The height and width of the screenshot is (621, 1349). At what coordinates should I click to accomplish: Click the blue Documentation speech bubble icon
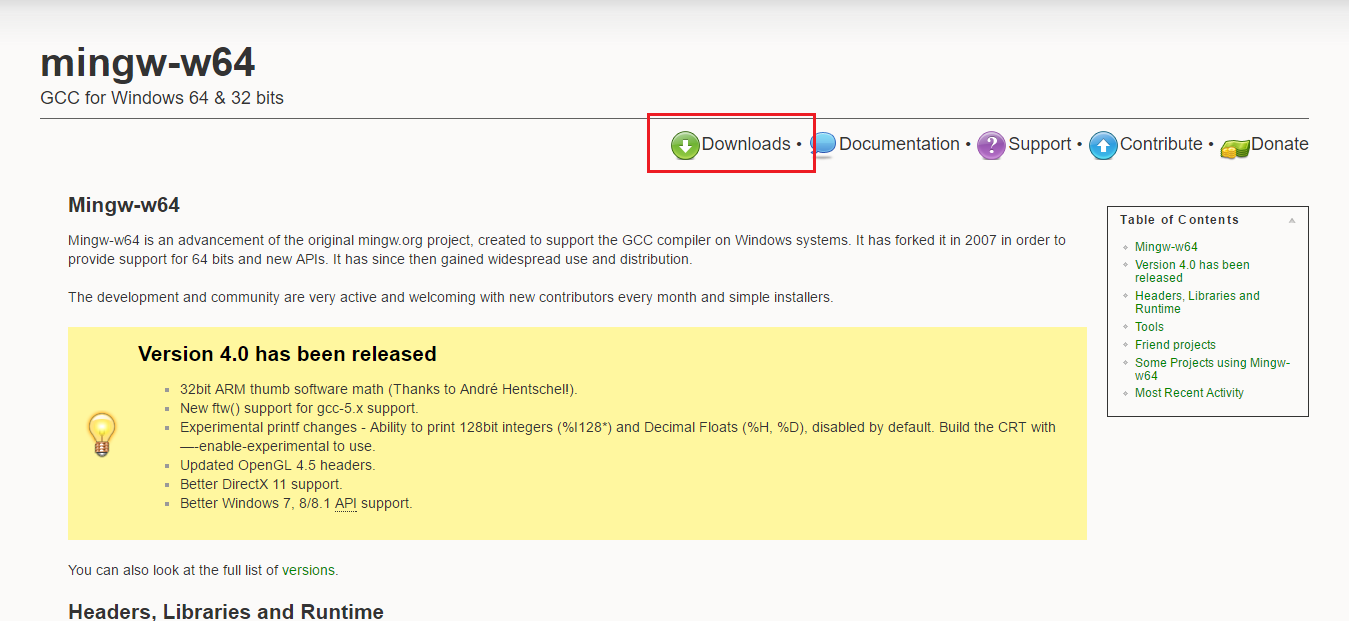coord(823,146)
